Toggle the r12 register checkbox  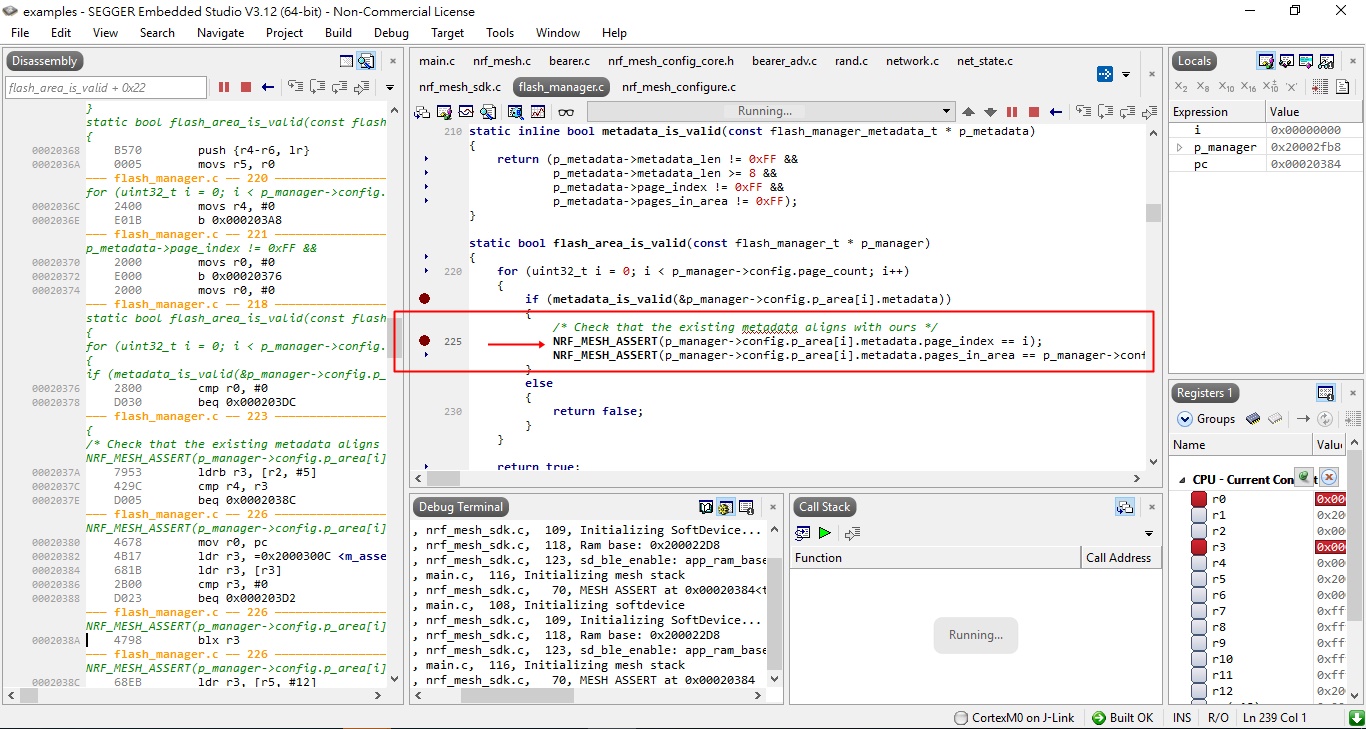1199,691
